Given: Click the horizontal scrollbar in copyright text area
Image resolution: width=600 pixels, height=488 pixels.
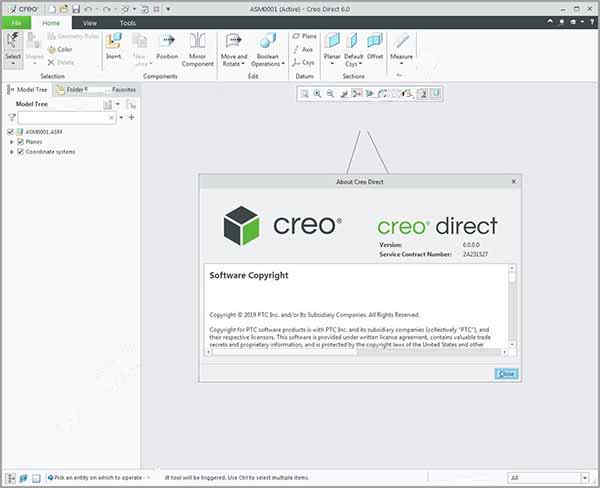Looking at the screenshot, I should [x=356, y=352].
